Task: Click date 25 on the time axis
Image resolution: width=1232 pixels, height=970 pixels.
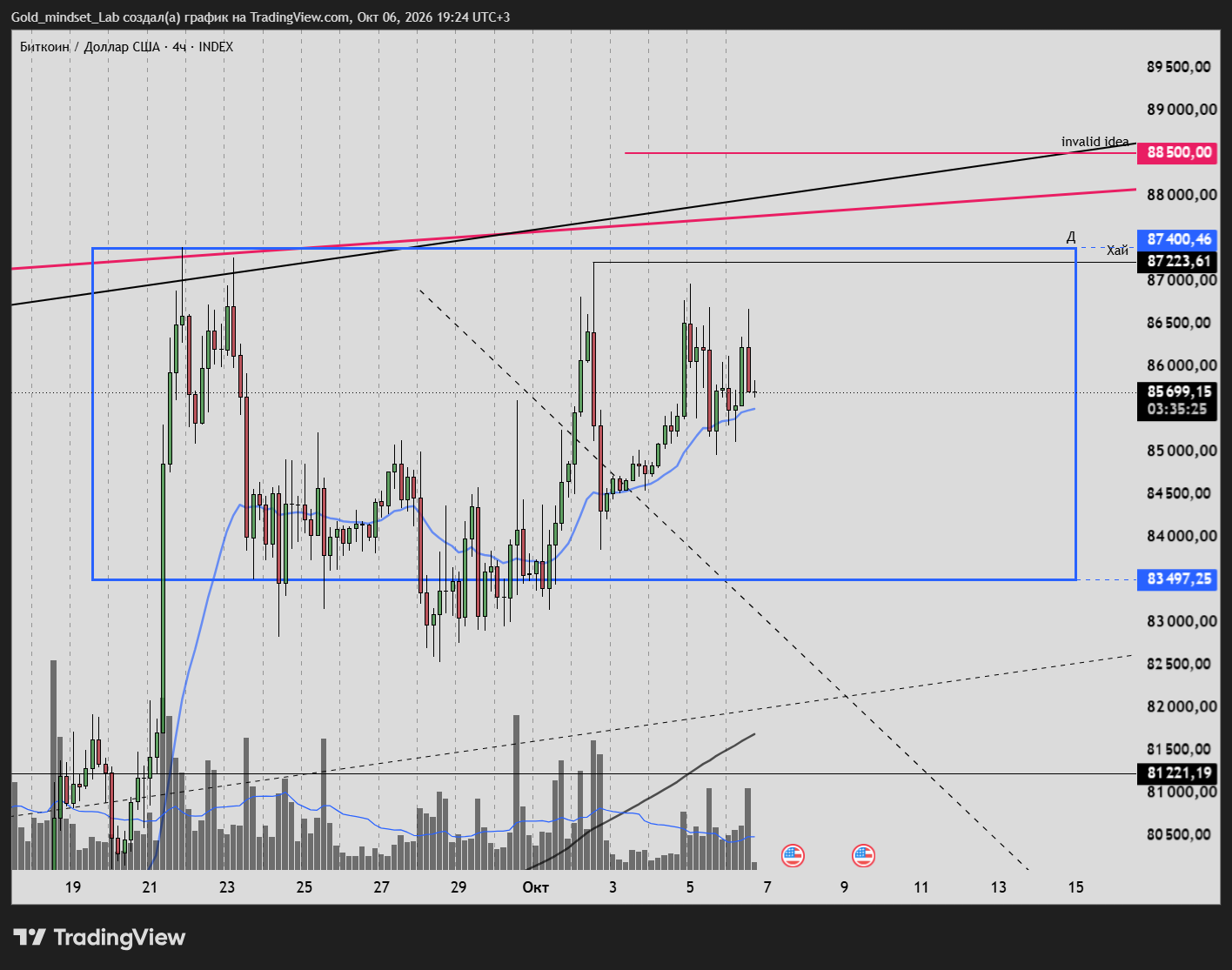Action: click(304, 887)
